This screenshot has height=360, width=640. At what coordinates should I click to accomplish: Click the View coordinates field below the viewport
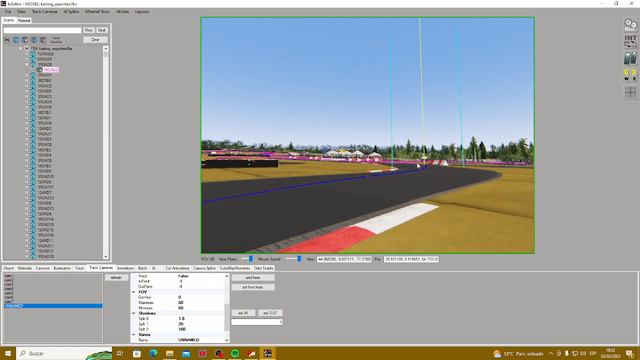(x=344, y=259)
